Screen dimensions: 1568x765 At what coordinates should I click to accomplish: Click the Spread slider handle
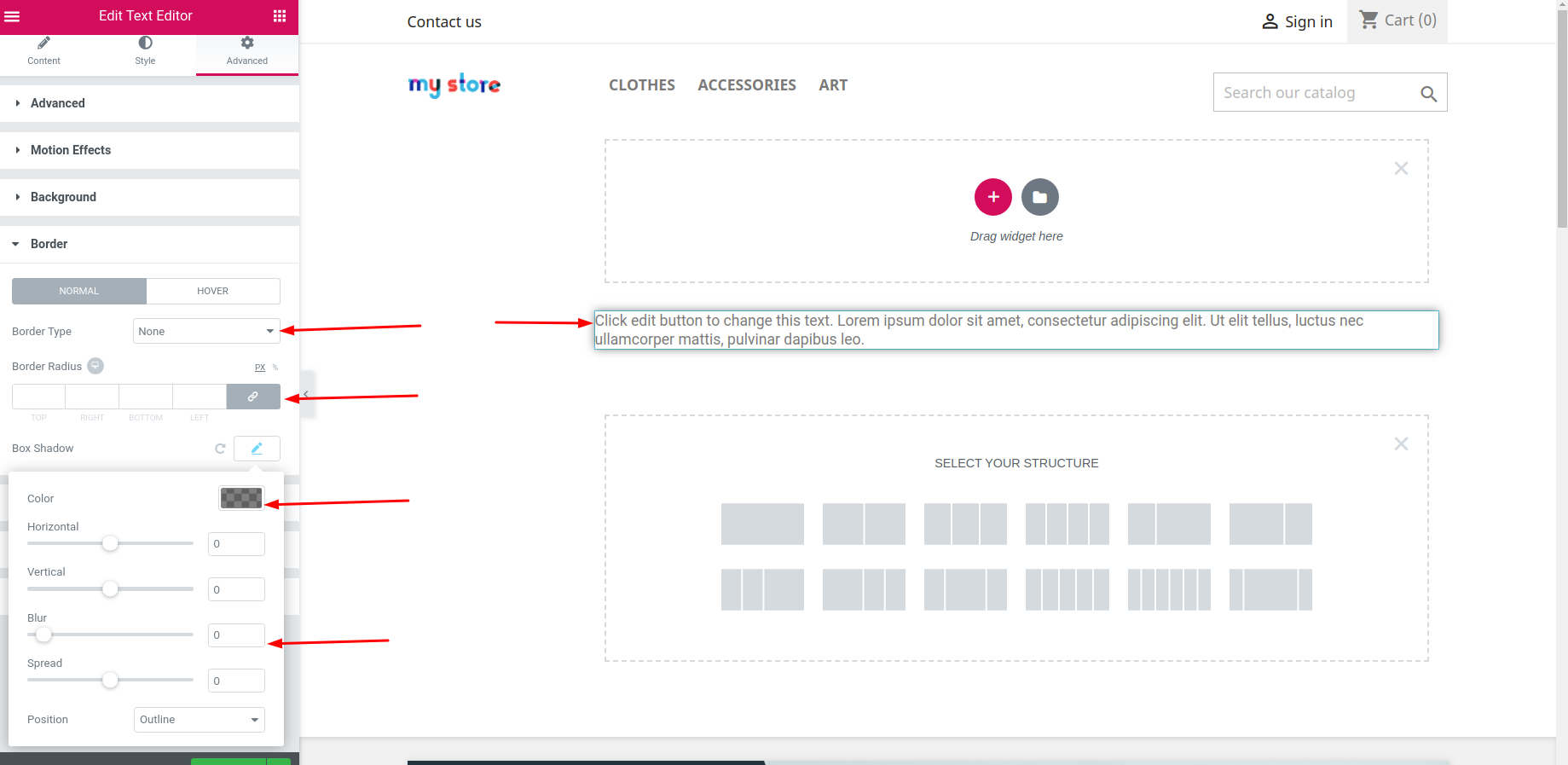pyautogui.click(x=110, y=680)
